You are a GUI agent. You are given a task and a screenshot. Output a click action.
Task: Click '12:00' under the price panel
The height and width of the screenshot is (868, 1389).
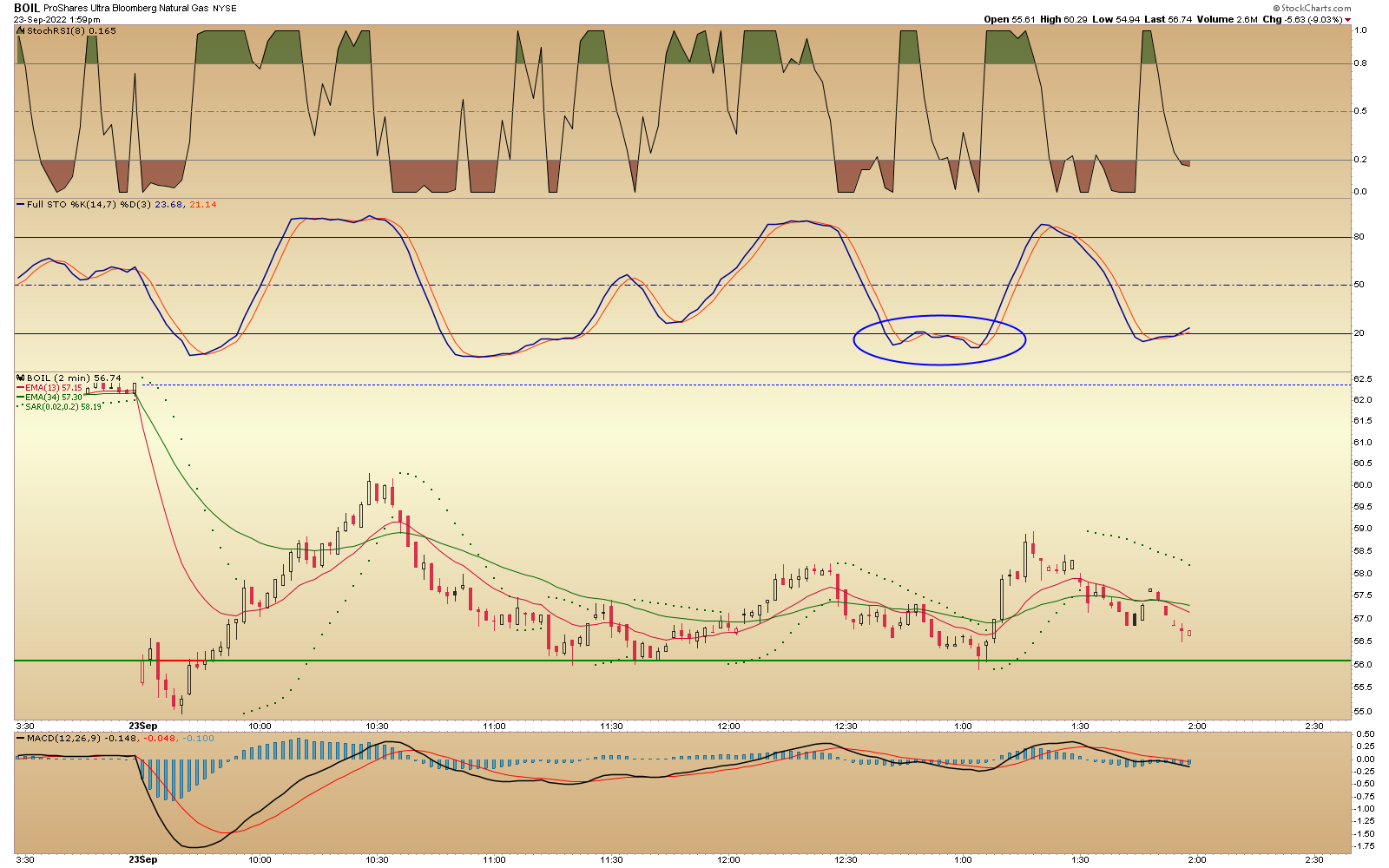[728, 726]
